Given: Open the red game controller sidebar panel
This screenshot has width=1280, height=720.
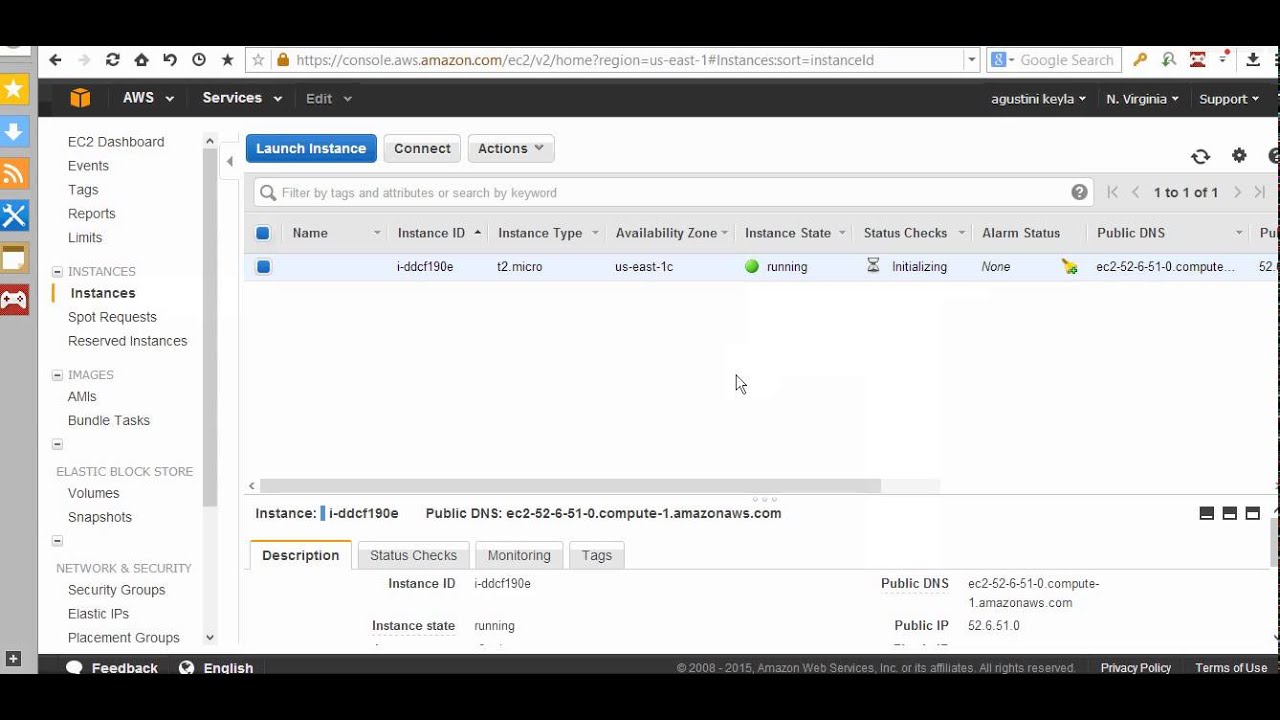Looking at the screenshot, I should point(14,300).
